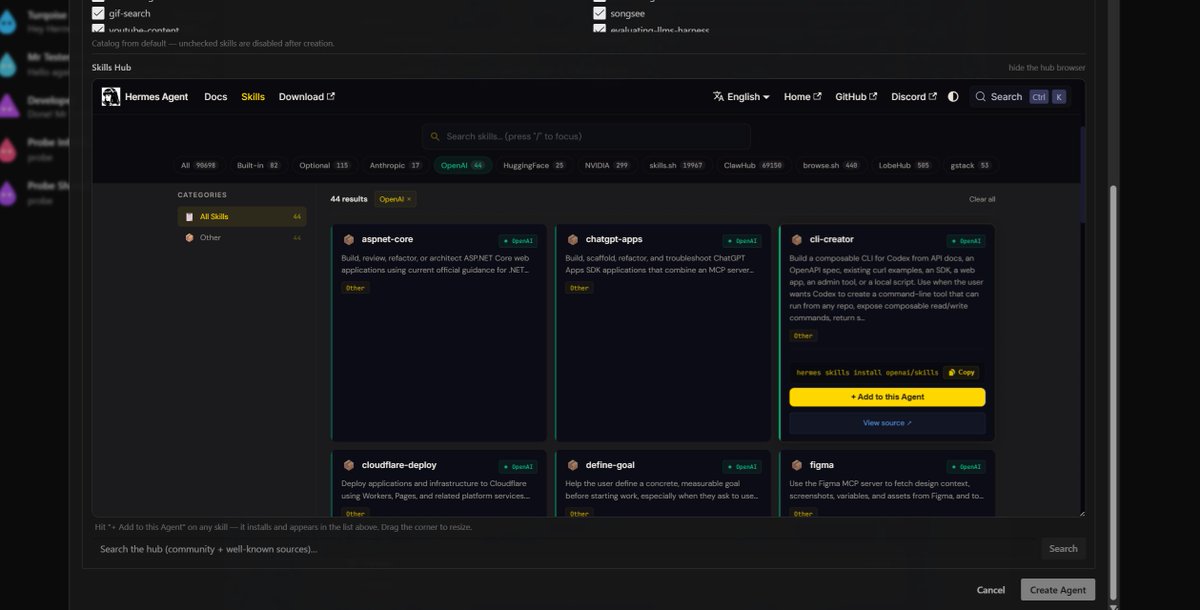Click the chatgpt-apps package icon
Image resolution: width=1200 pixels, height=610 pixels.
(x=573, y=240)
